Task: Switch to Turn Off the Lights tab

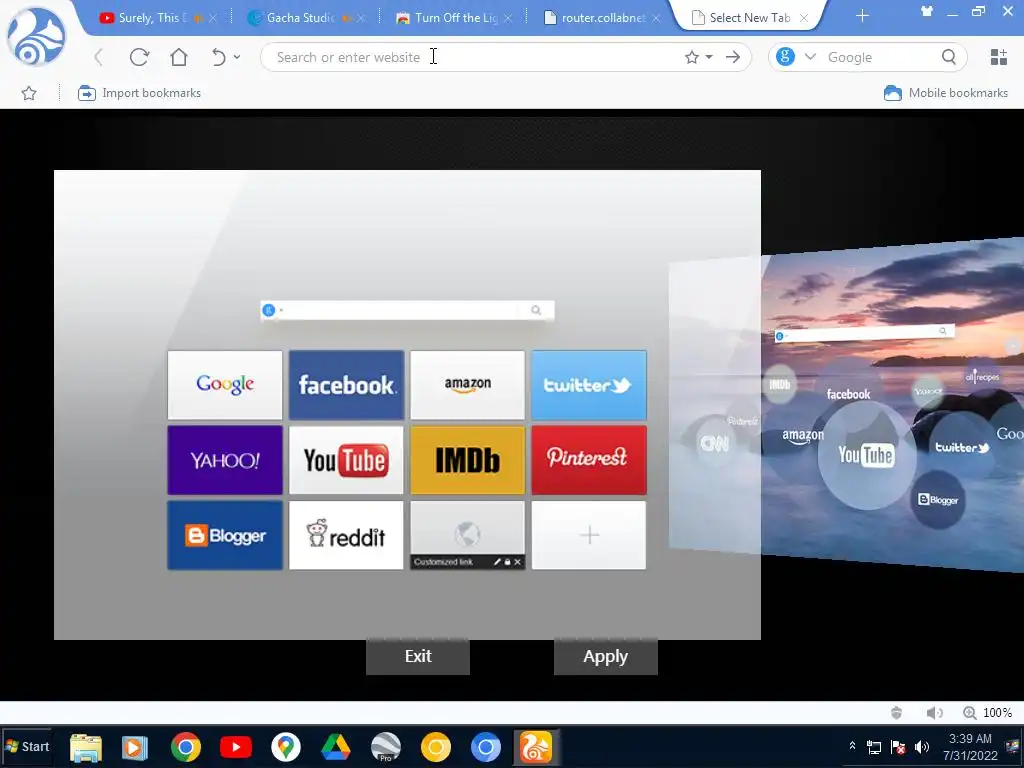Action: point(456,18)
